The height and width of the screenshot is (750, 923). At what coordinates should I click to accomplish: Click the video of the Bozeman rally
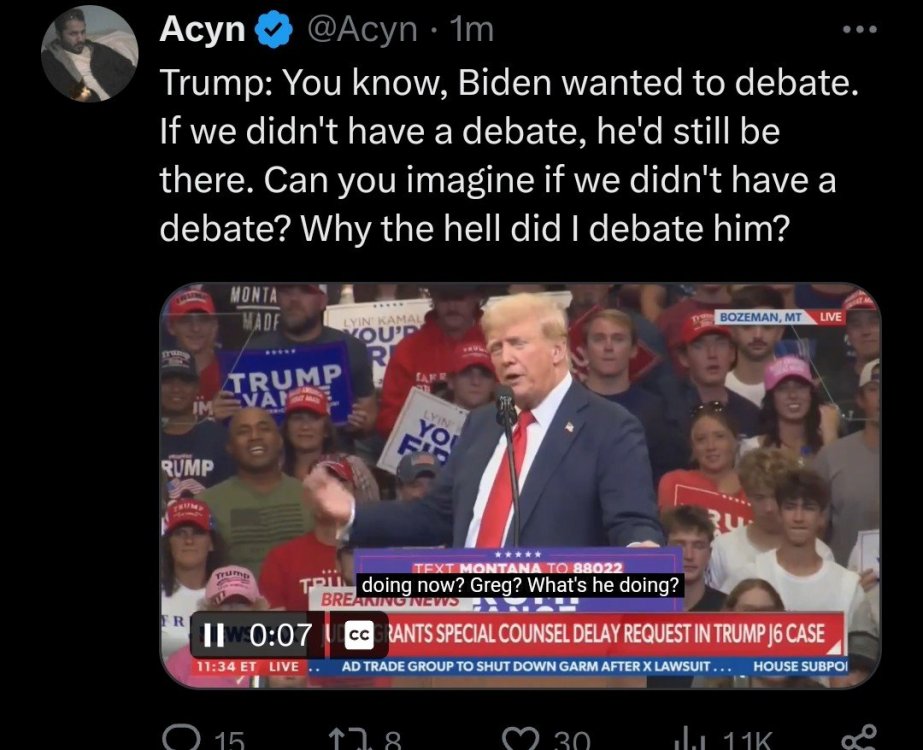520,485
